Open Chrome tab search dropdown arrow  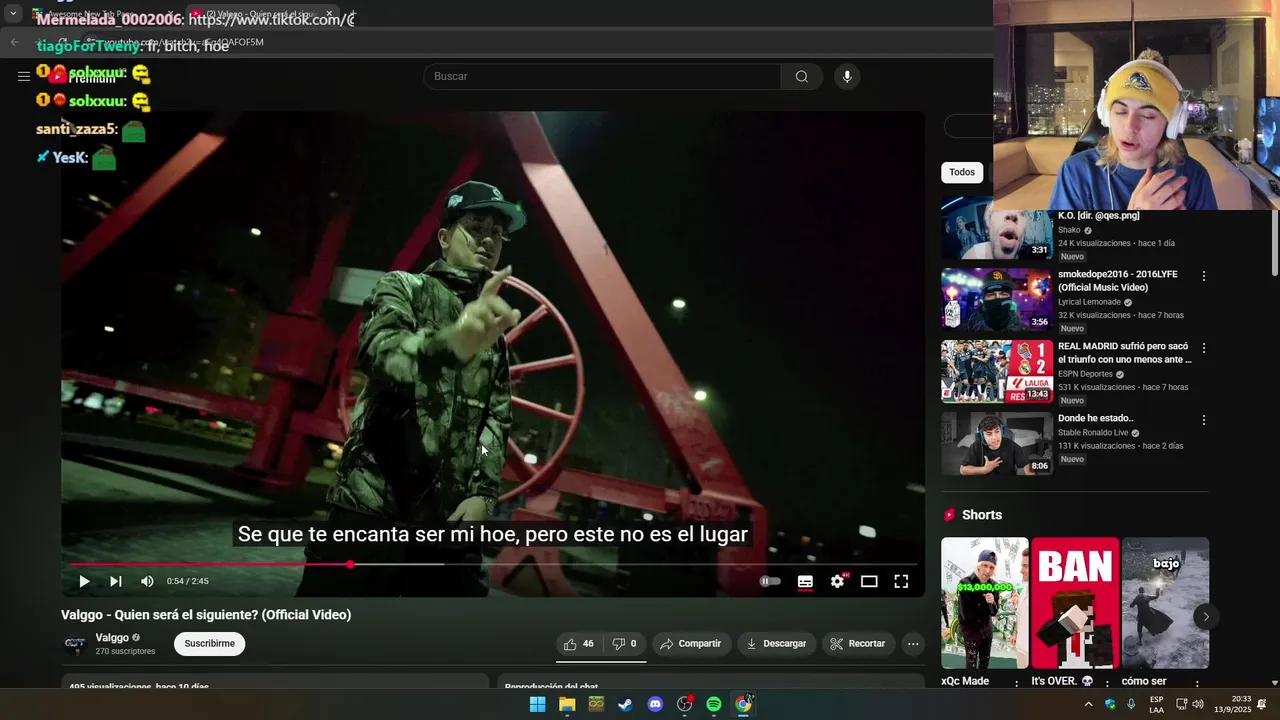pyautogui.click(x=13, y=14)
